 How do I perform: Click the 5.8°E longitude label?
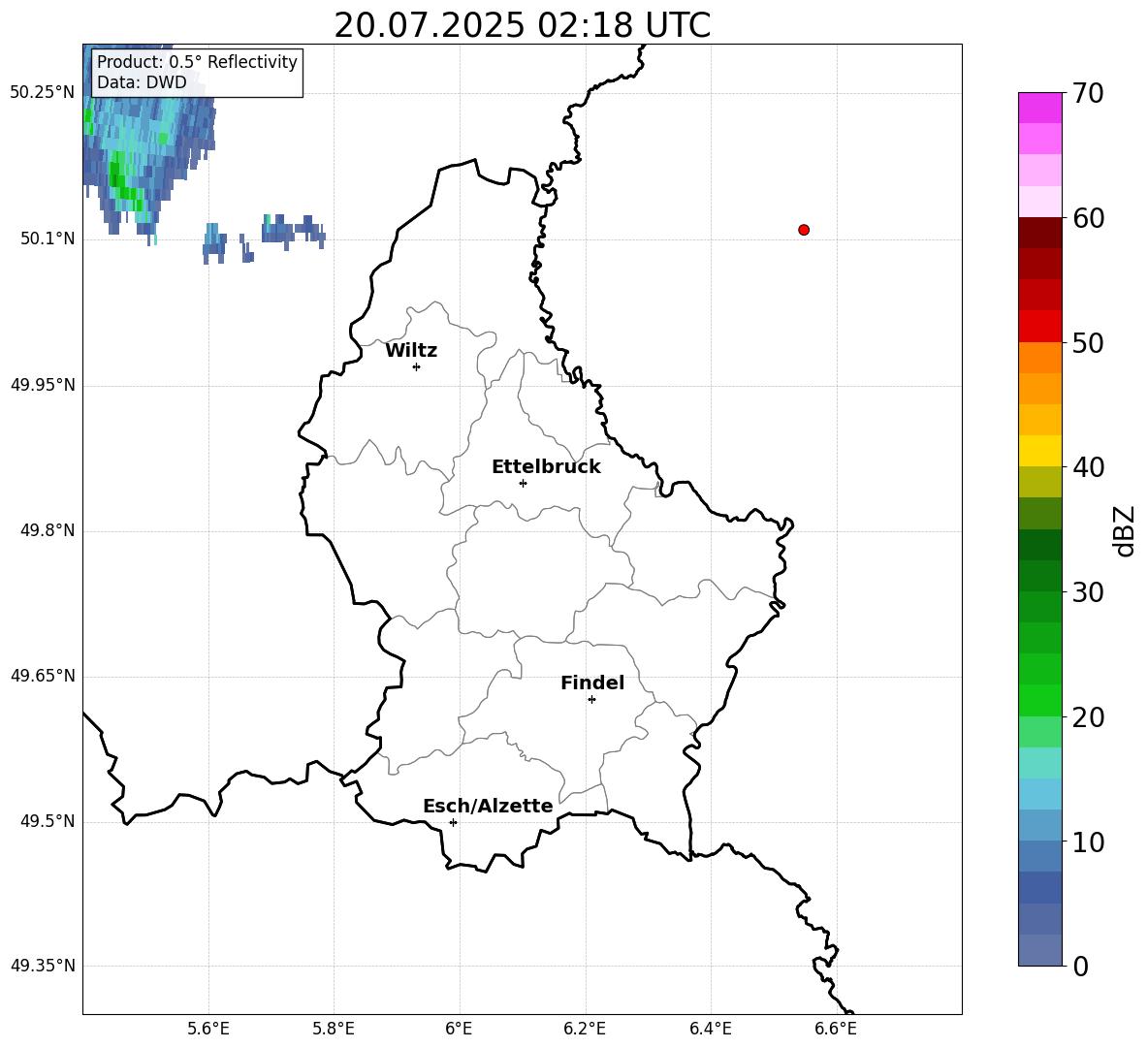pos(334,1030)
